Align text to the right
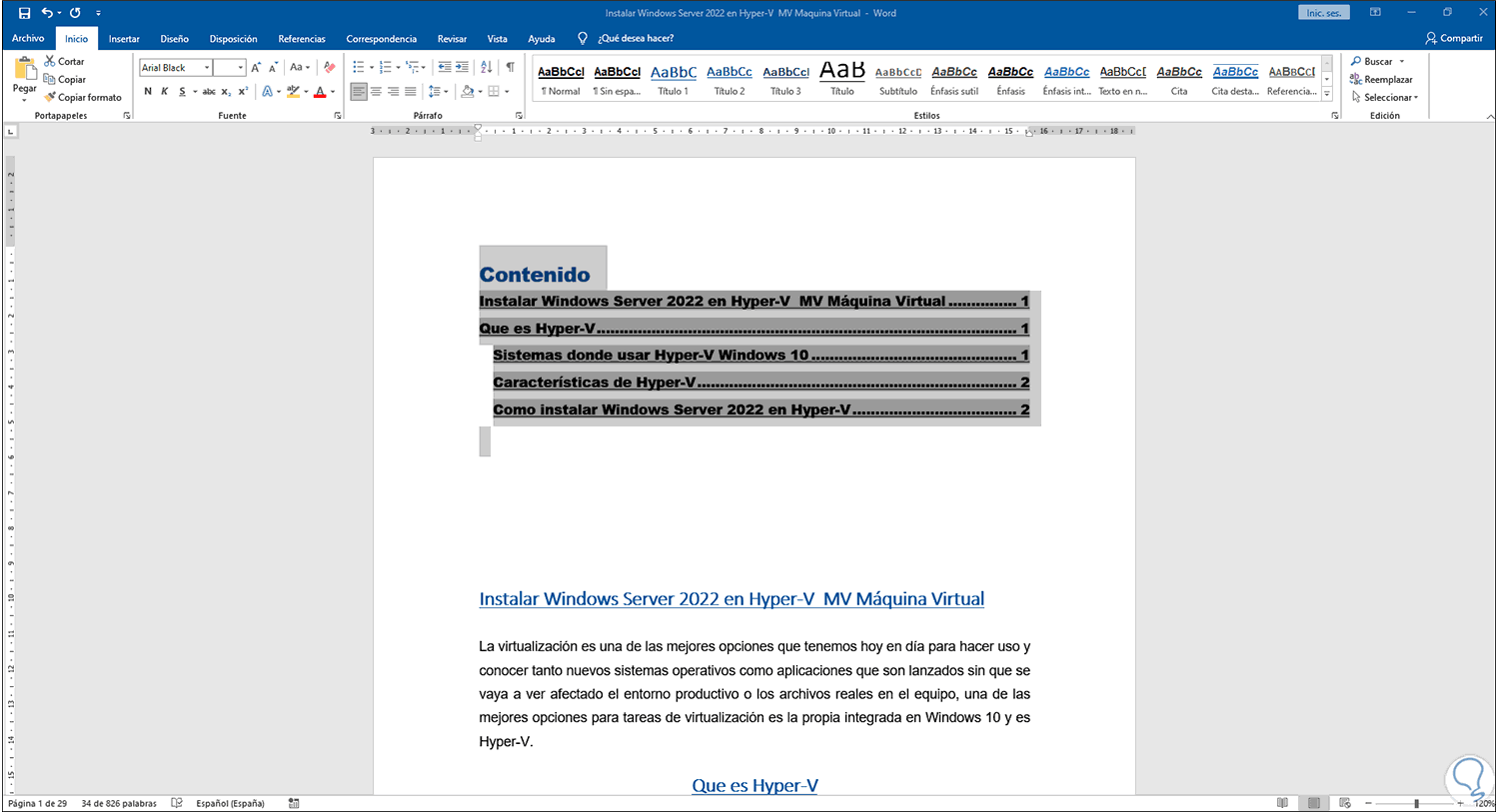 point(393,91)
